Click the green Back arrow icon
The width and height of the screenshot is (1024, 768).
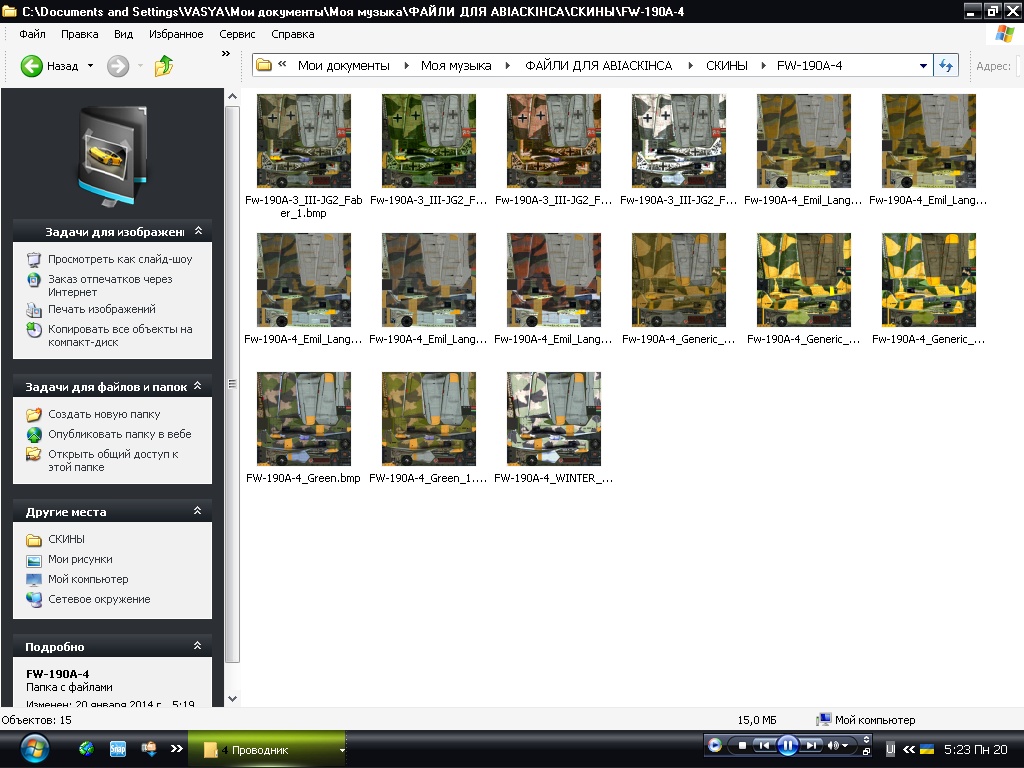(31, 66)
